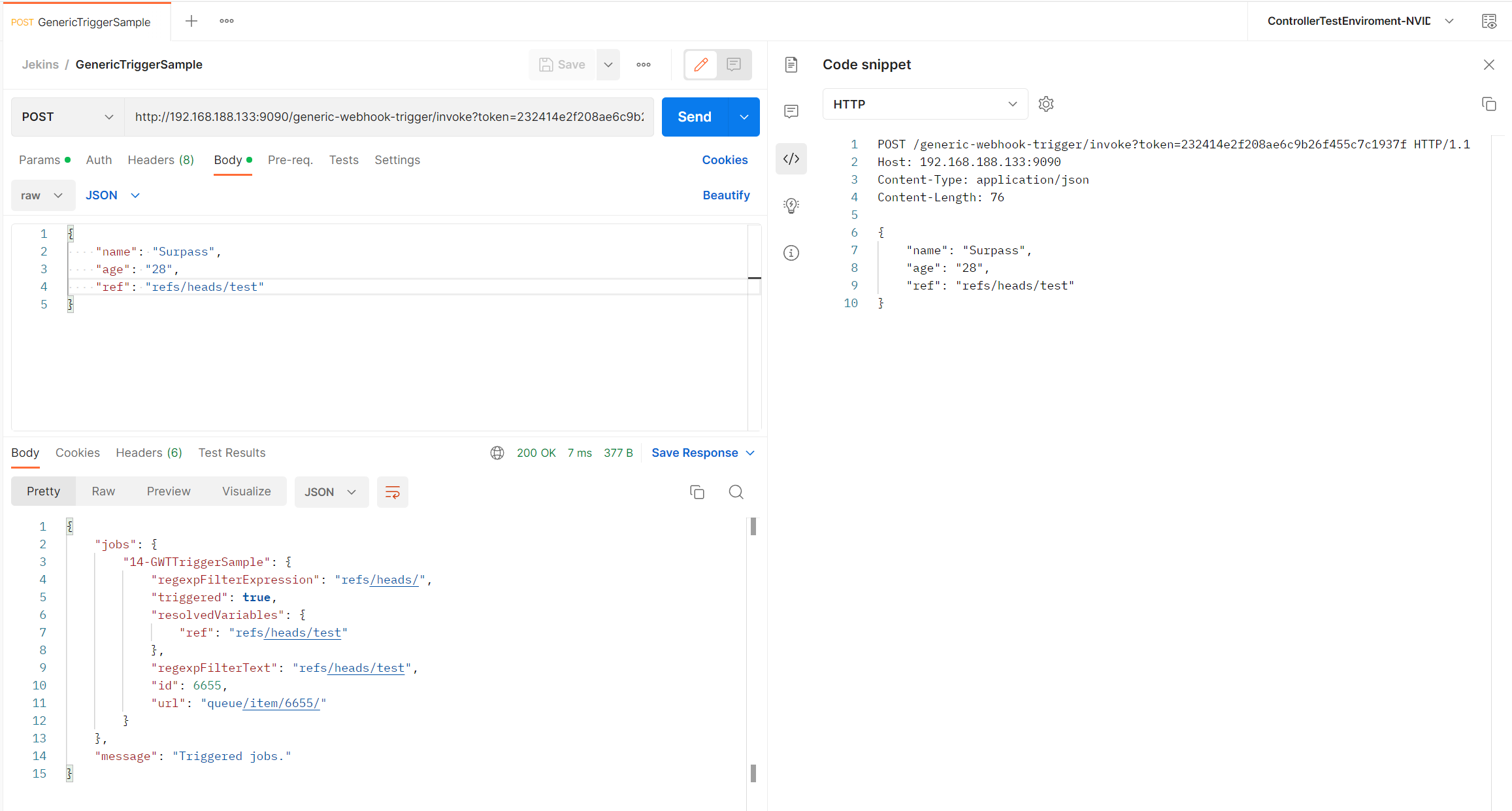Open Save Response dropdown
Screen dimensions: 1512x811
click(703, 453)
